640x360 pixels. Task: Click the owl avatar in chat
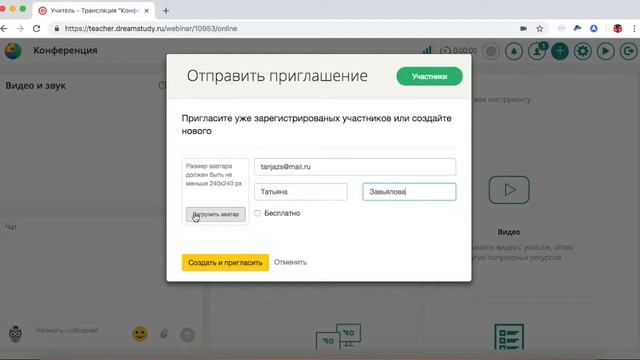coord(15,334)
